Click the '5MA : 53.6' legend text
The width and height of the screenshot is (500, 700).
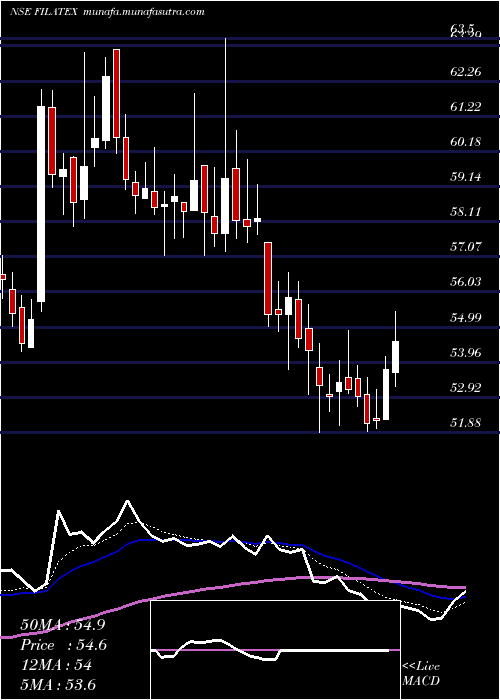58,685
